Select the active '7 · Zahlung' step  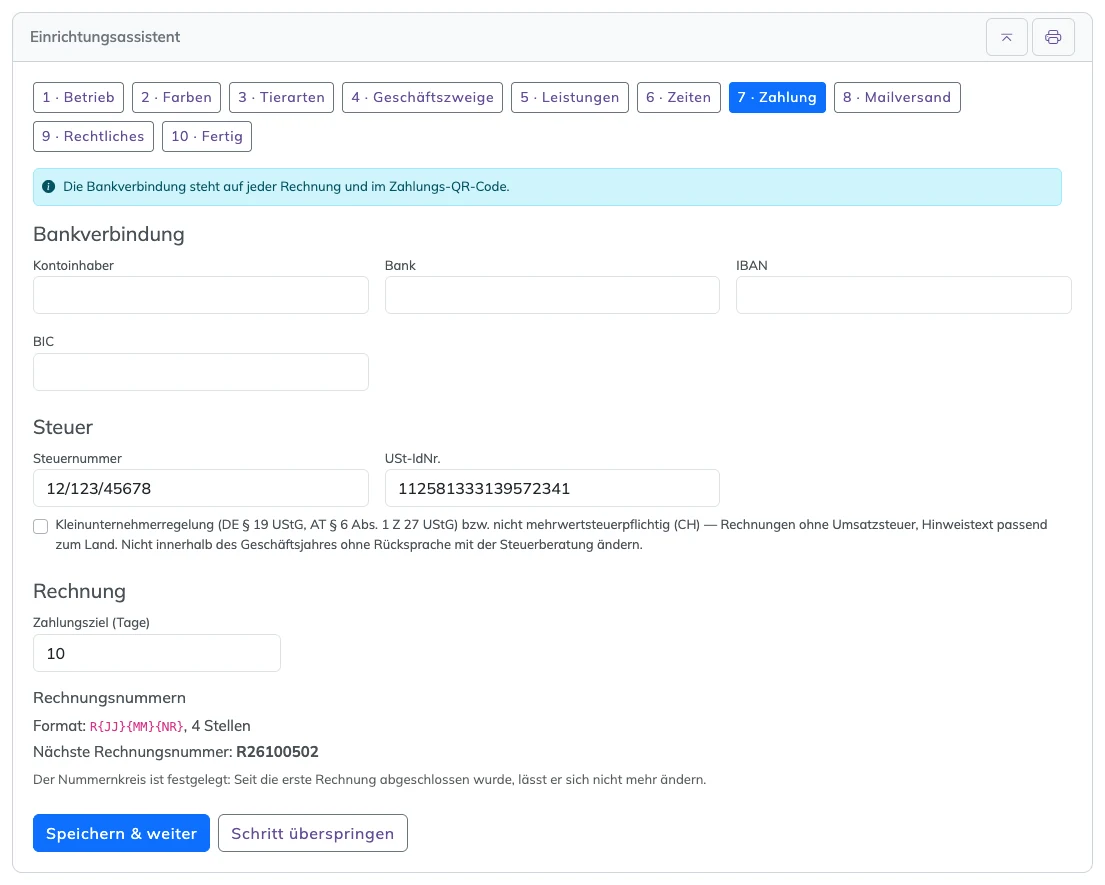coord(777,97)
